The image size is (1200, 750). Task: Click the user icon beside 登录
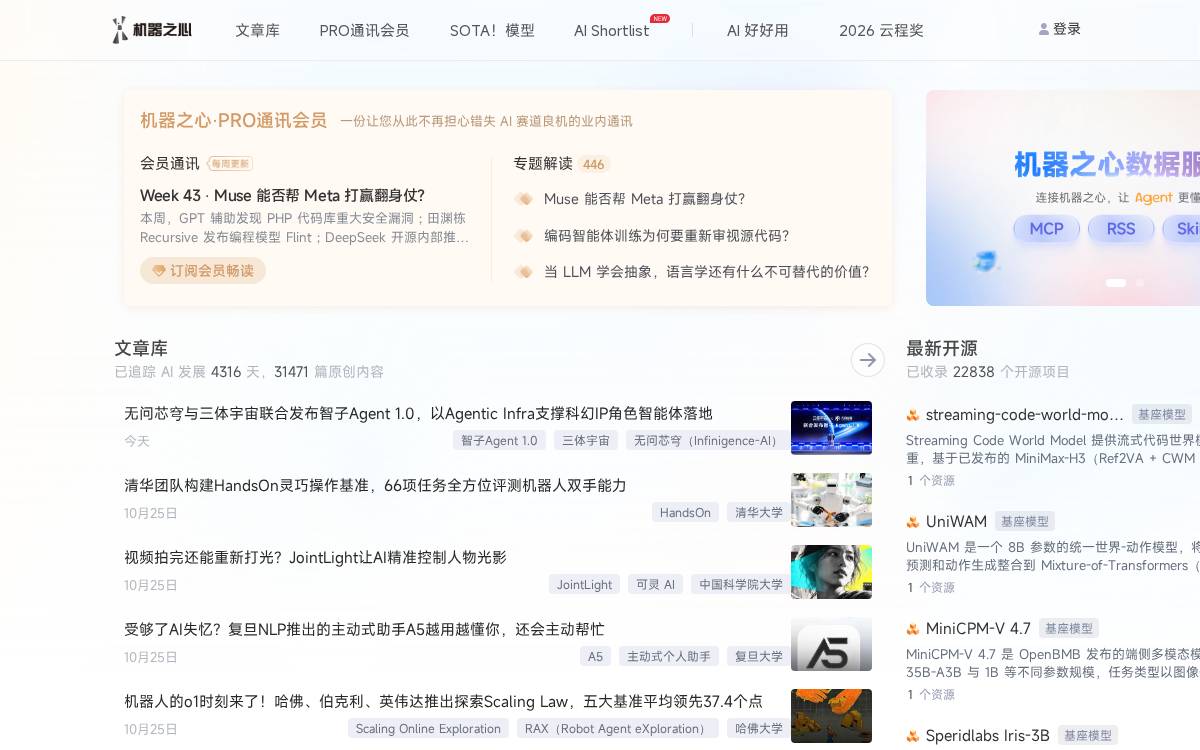tap(1044, 30)
